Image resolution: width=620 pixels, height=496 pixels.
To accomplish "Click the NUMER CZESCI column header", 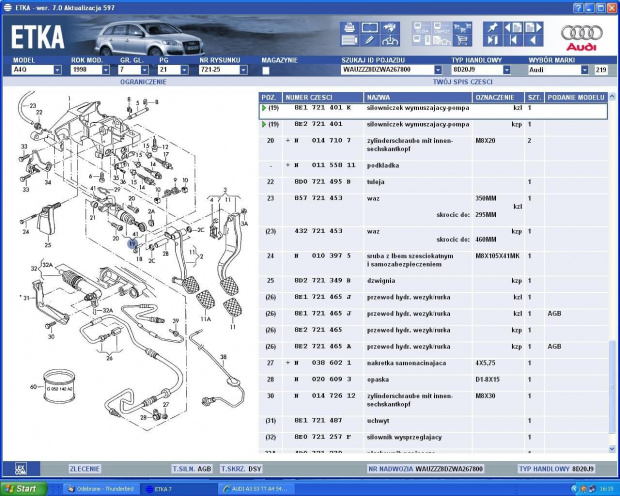I will point(323,97).
